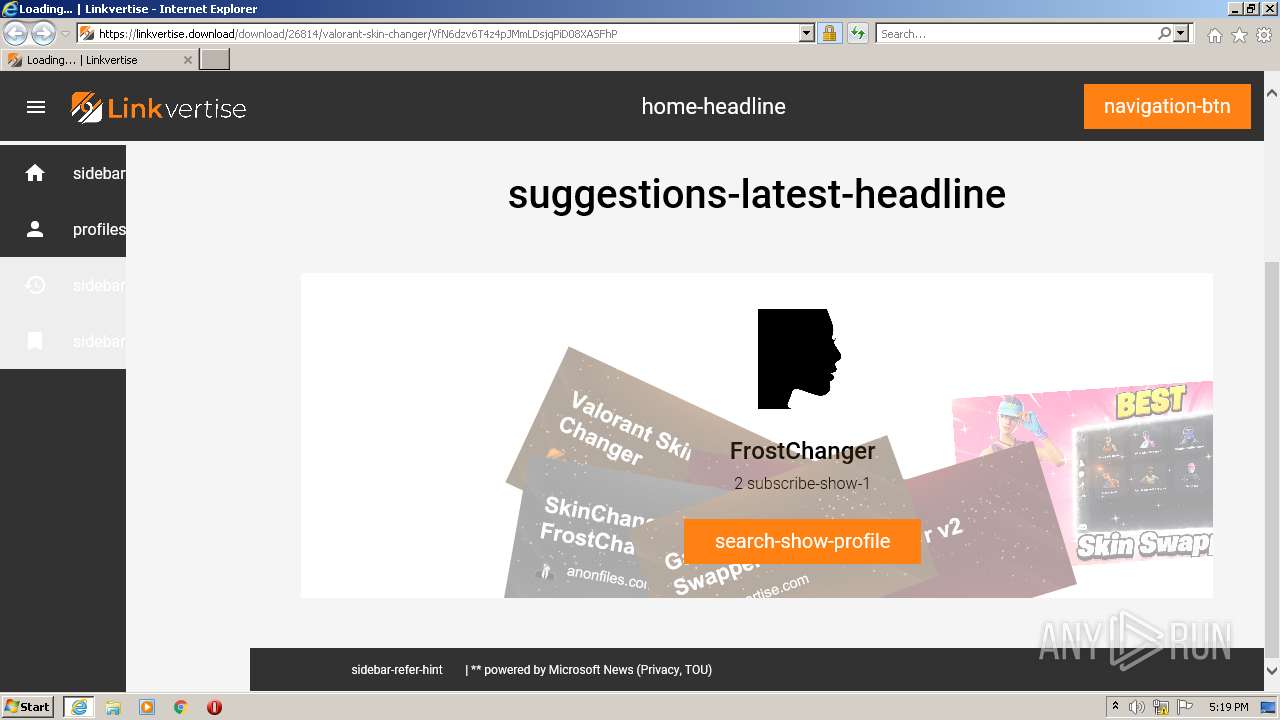Refresh the page with the green arrows icon
The height and width of the screenshot is (720, 1280).
(857, 33)
